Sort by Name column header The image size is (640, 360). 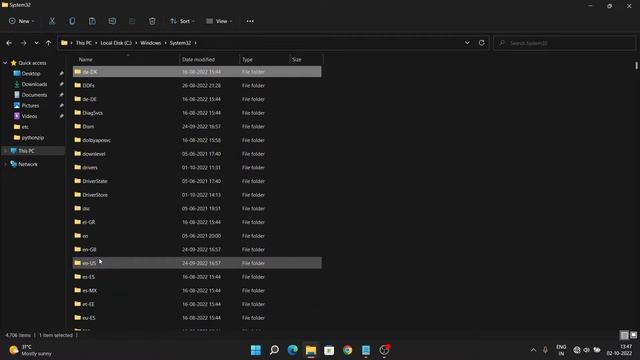pyautogui.click(x=127, y=60)
